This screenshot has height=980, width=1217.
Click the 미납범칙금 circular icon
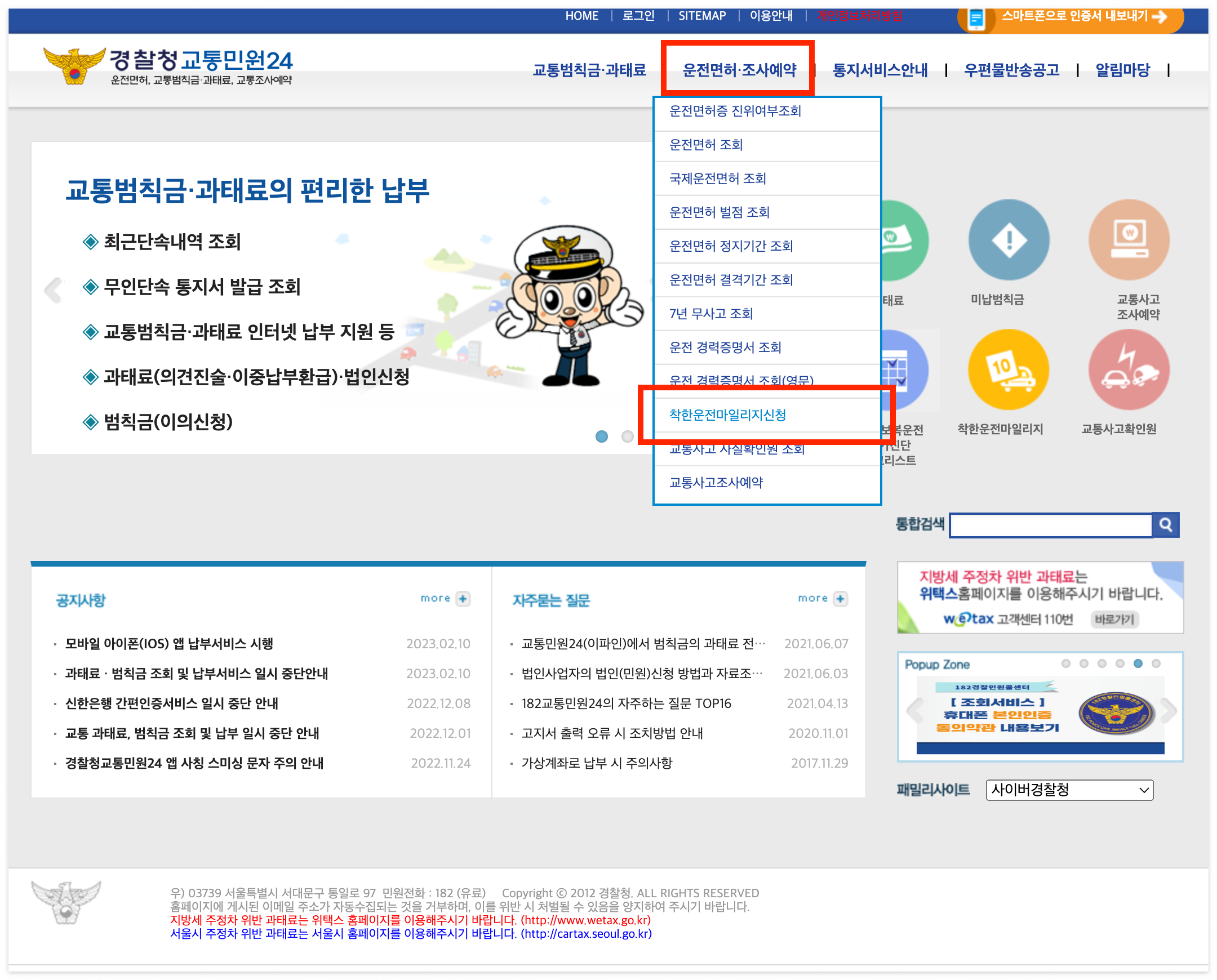(1008, 240)
